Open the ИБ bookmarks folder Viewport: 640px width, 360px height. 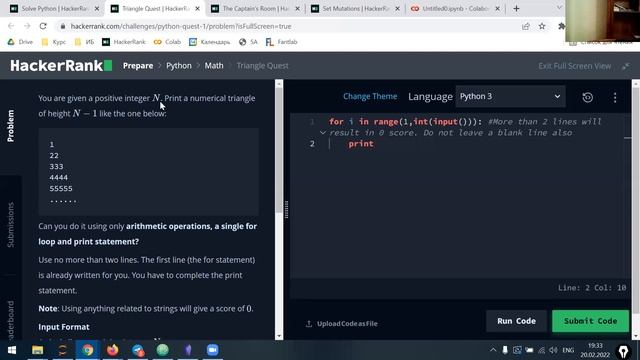84,42
